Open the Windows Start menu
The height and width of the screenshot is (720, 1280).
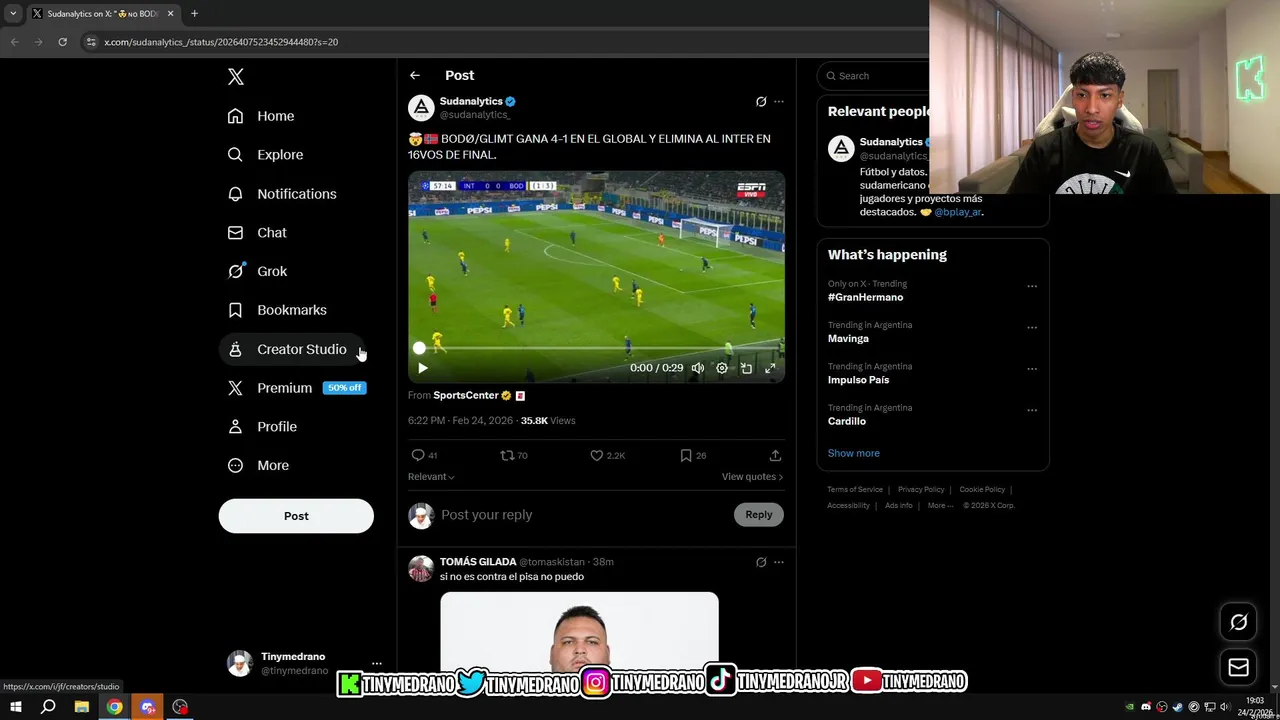tap(15, 707)
